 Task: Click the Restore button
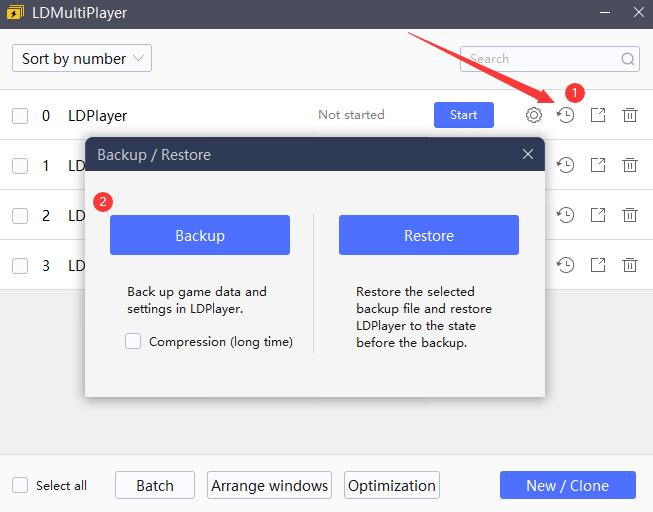pyautogui.click(x=429, y=235)
